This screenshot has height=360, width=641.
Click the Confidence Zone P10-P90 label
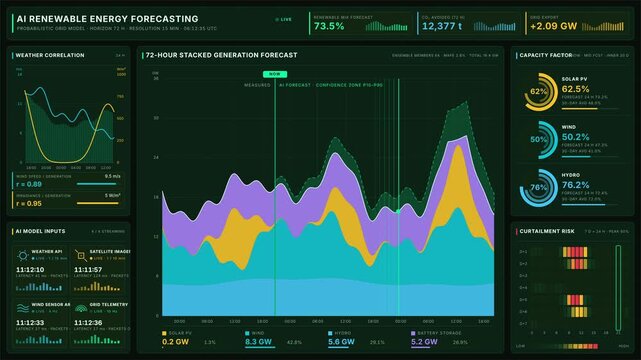[350, 85]
